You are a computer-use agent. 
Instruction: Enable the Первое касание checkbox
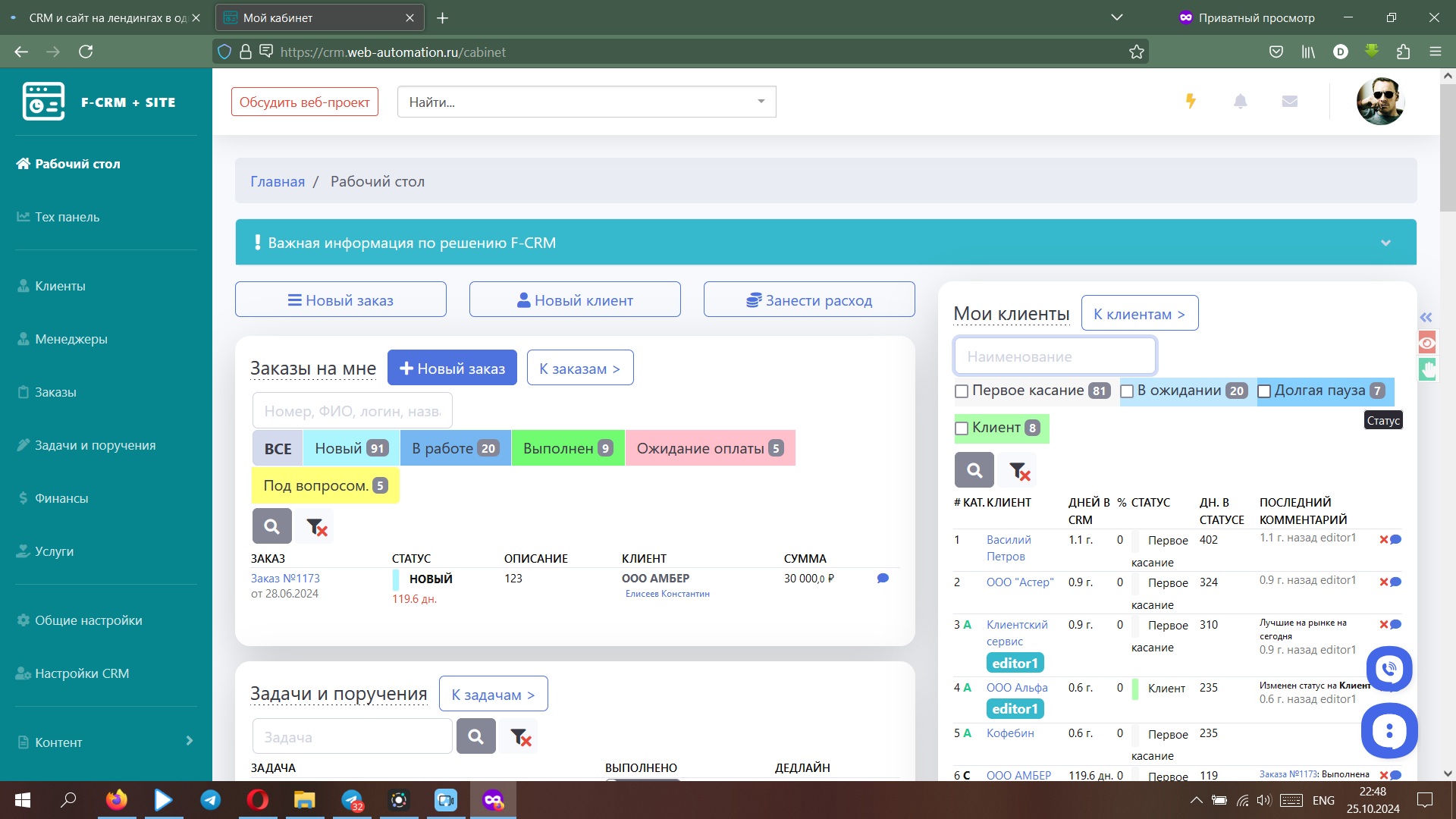click(x=962, y=391)
